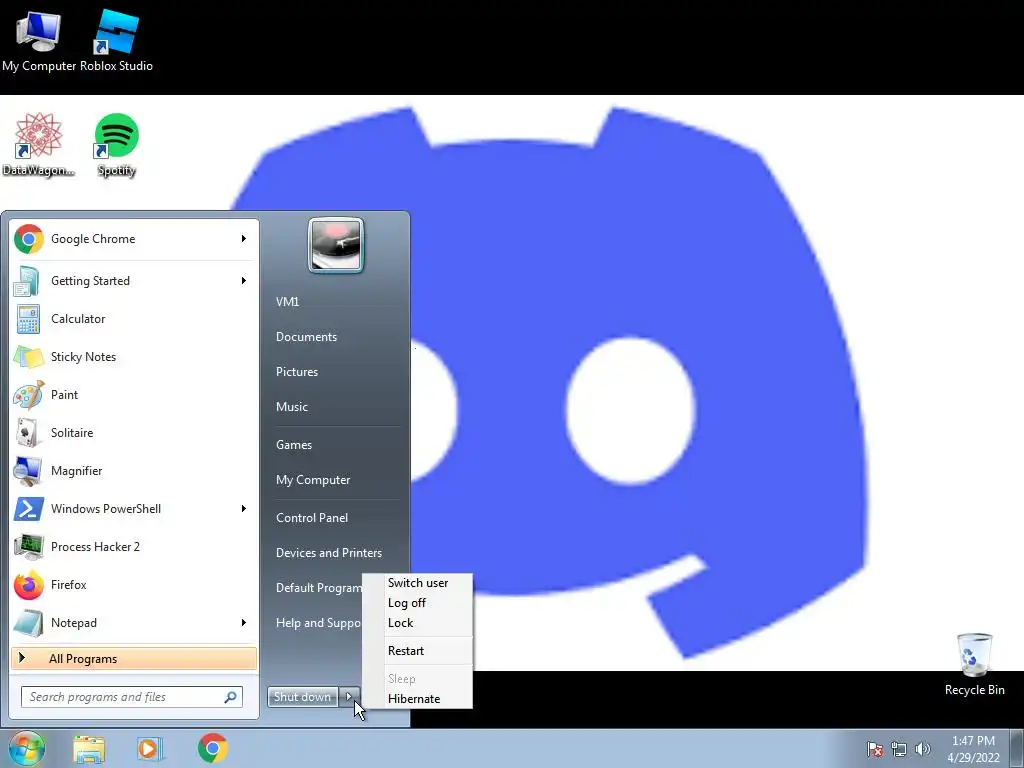Open Pictures from Start menu
The image size is (1024, 768).
coord(297,372)
